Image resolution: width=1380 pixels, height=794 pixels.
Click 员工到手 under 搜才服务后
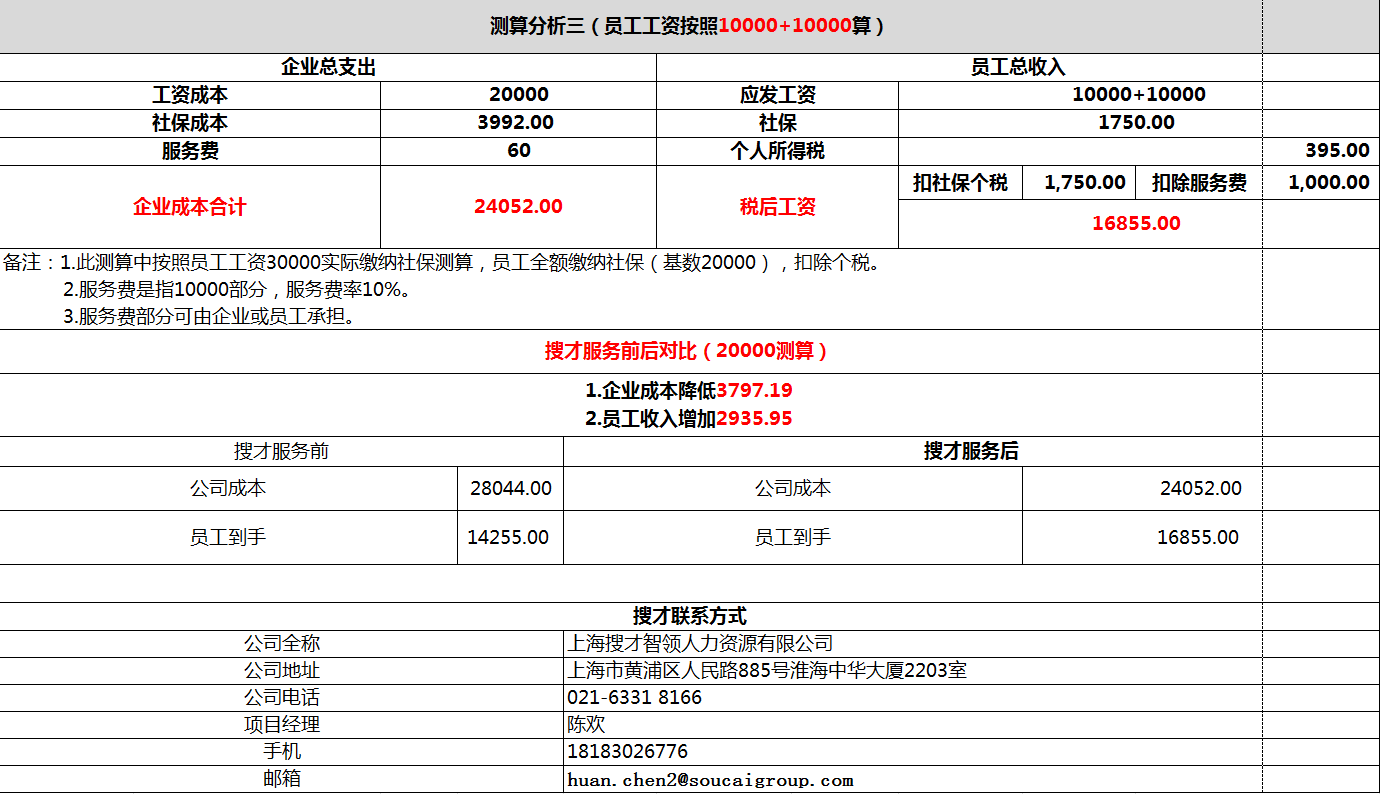pos(793,538)
